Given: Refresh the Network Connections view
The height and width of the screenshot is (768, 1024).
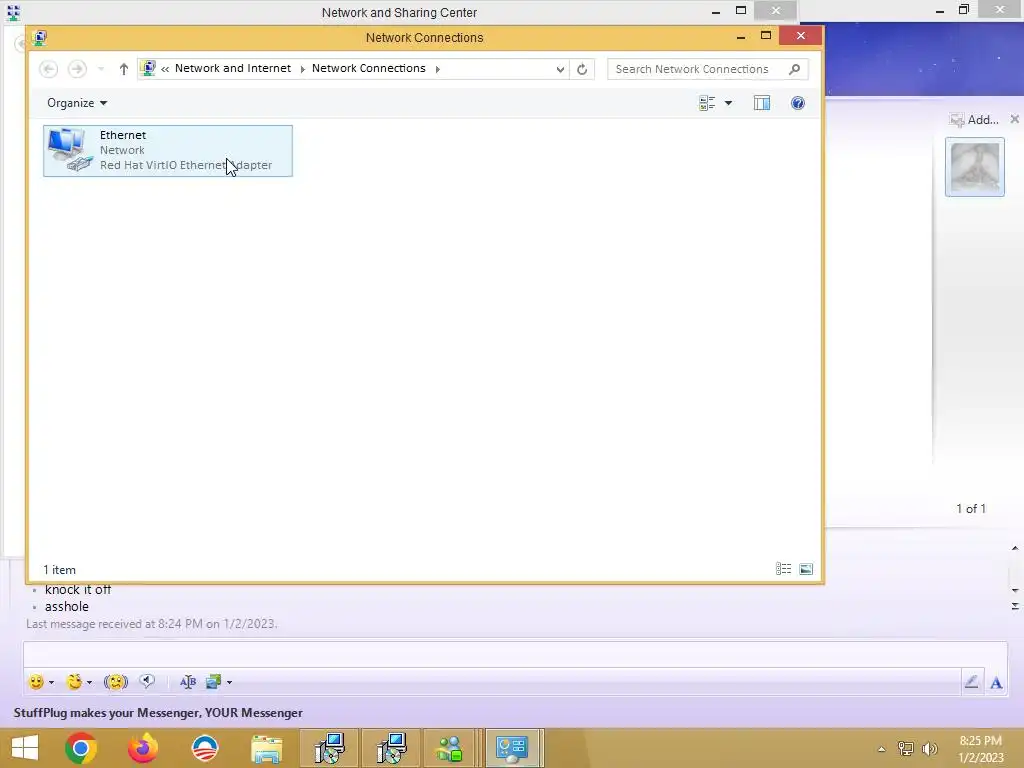Looking at the screenshot, I should pos(582,69).
